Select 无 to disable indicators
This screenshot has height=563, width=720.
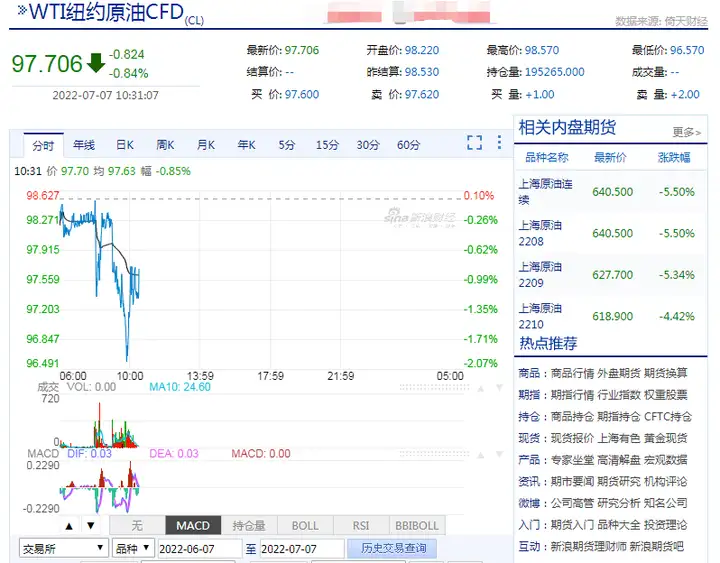(x=137, y=525)
